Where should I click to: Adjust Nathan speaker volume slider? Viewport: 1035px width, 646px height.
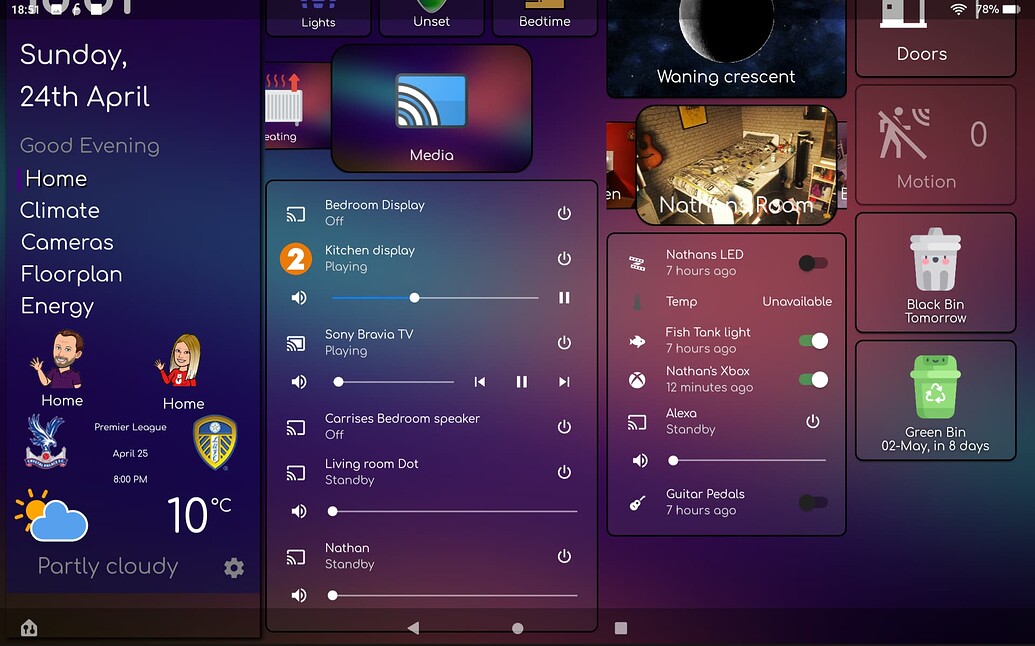tap(453, 595)
